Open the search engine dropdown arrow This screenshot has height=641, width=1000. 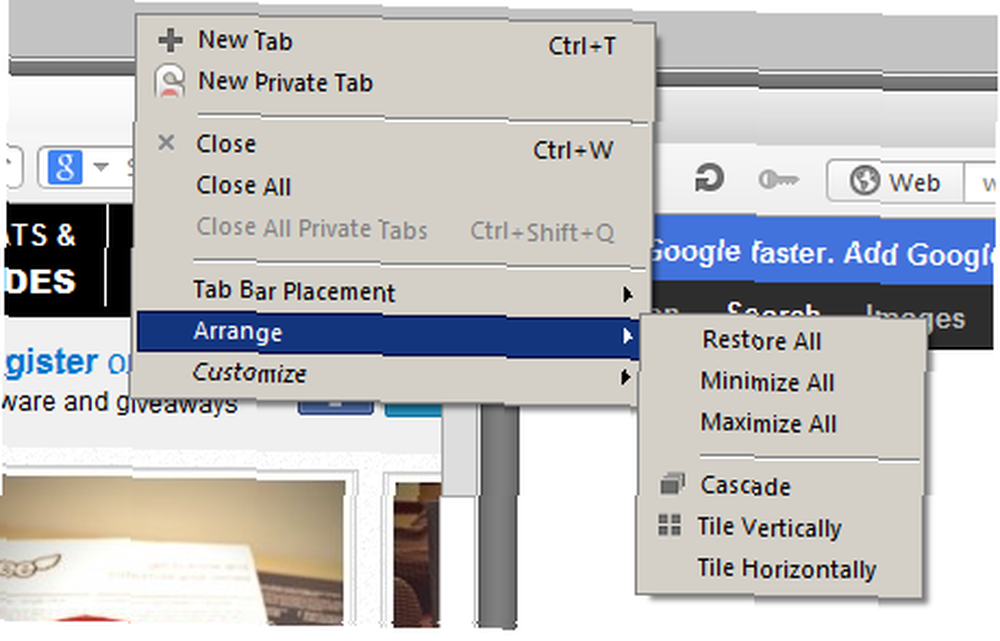click(x=101, y=167)
